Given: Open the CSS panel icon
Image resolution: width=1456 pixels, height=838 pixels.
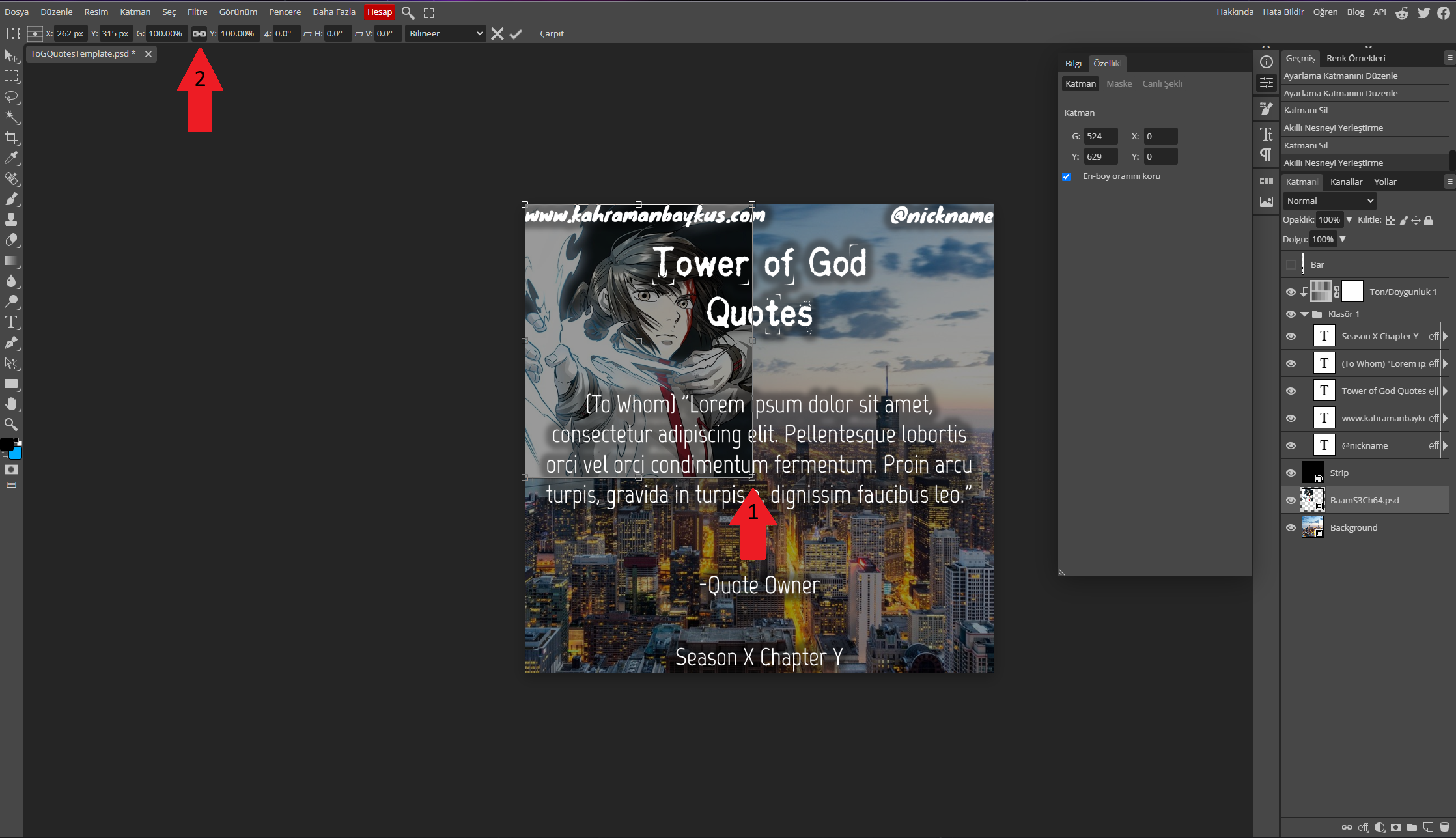Looking at the screenshot, I should coord(1267,181).
